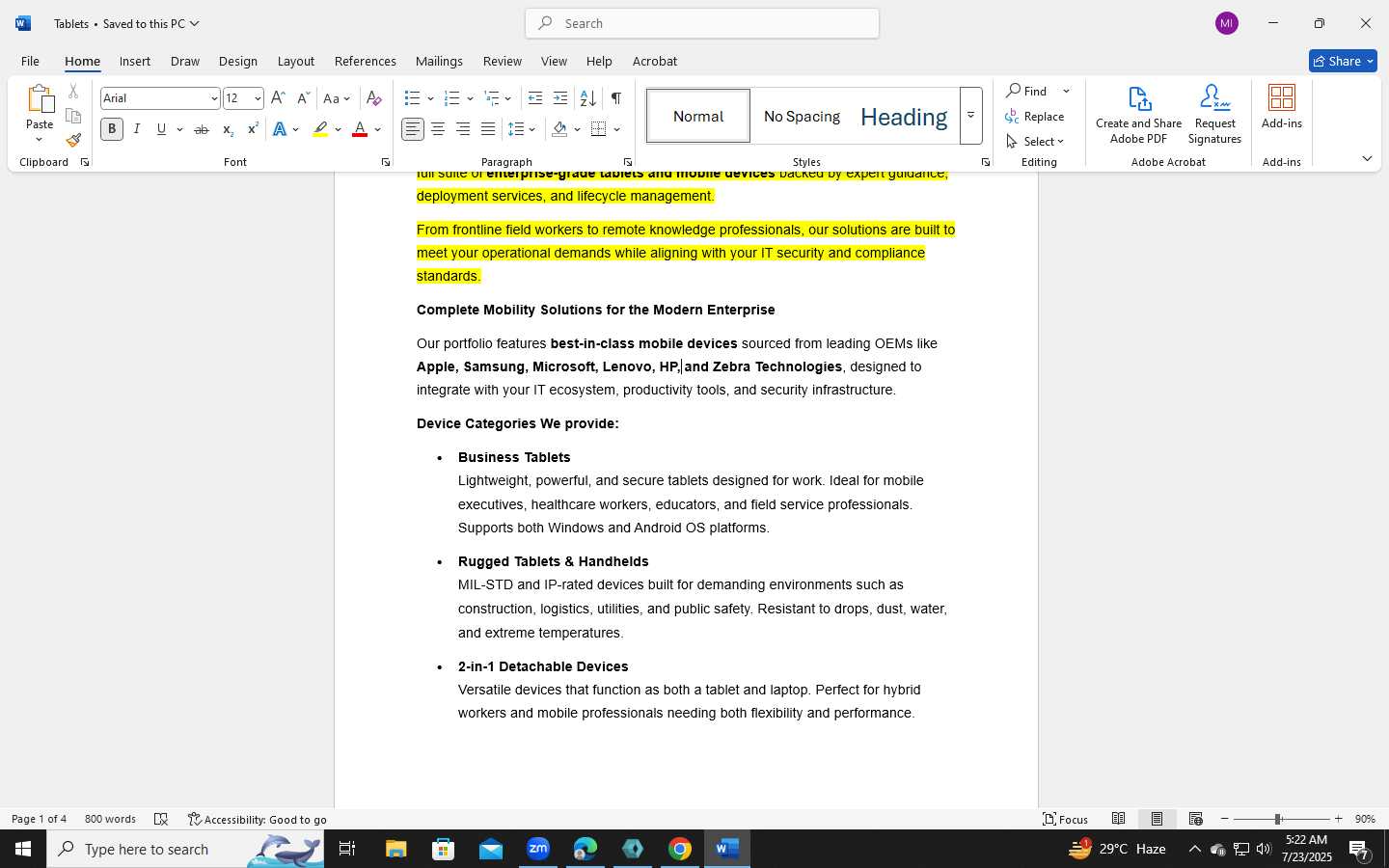Toggle Superscript formatting

point(253,129)
